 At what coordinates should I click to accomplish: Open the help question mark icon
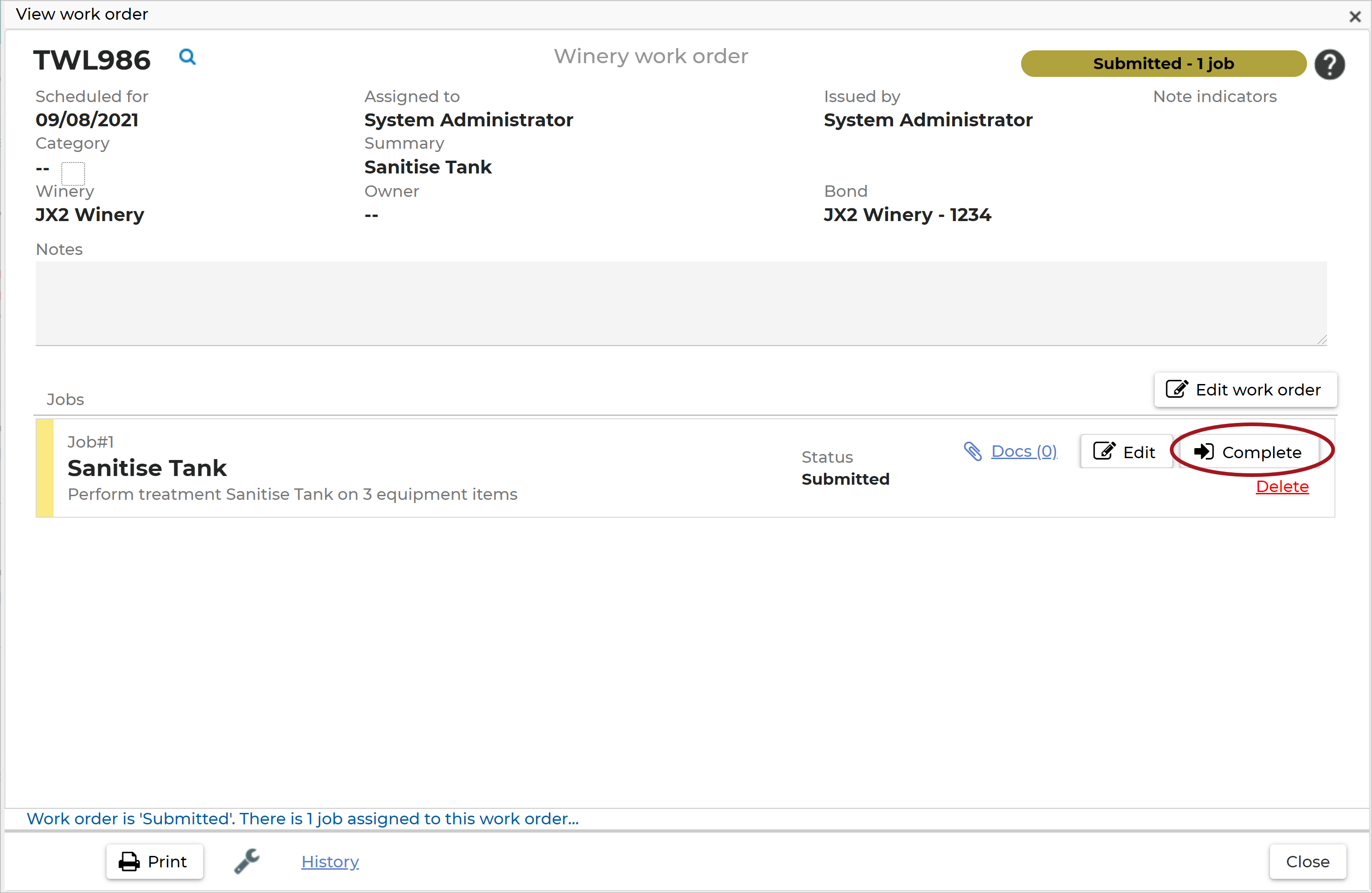(x=1329, y=64)
